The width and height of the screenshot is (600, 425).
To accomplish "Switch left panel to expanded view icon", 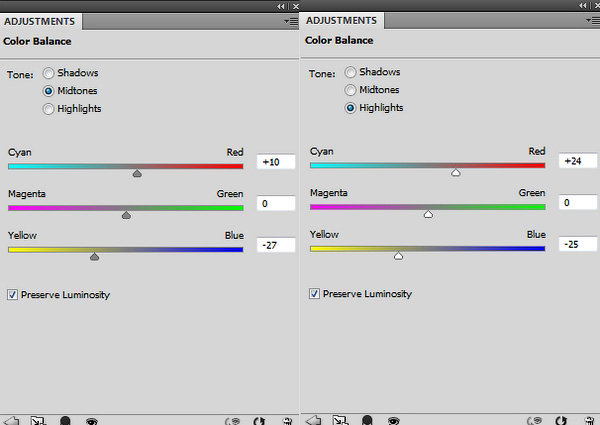I will point(38,420).
